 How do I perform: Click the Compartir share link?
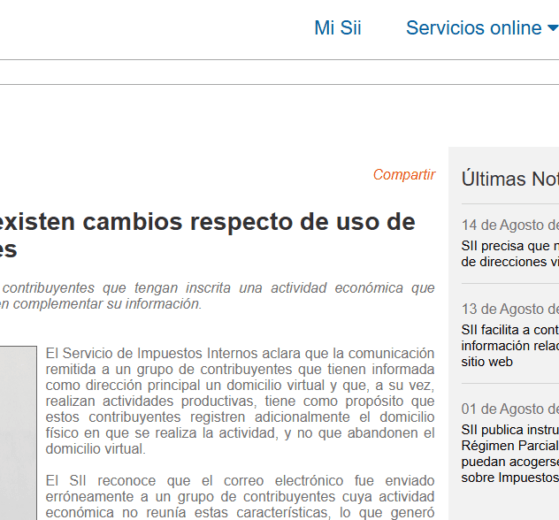coord(404,175)
